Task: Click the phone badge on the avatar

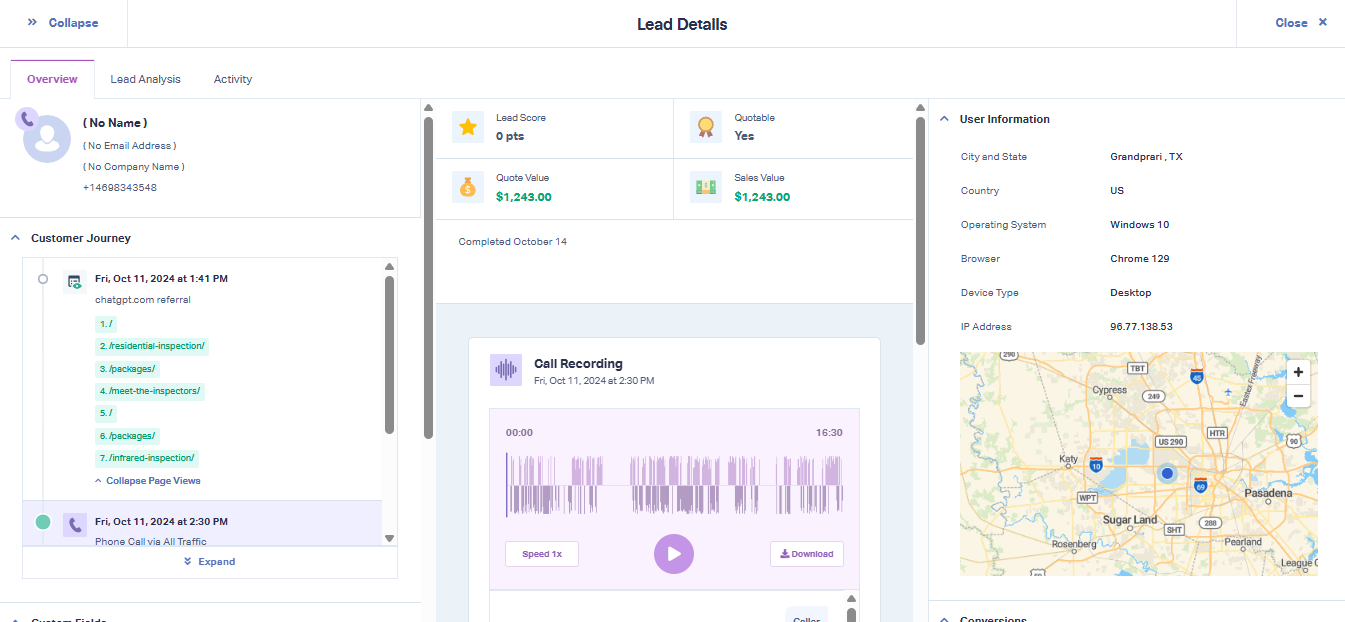Action: [x=27, y=119]
